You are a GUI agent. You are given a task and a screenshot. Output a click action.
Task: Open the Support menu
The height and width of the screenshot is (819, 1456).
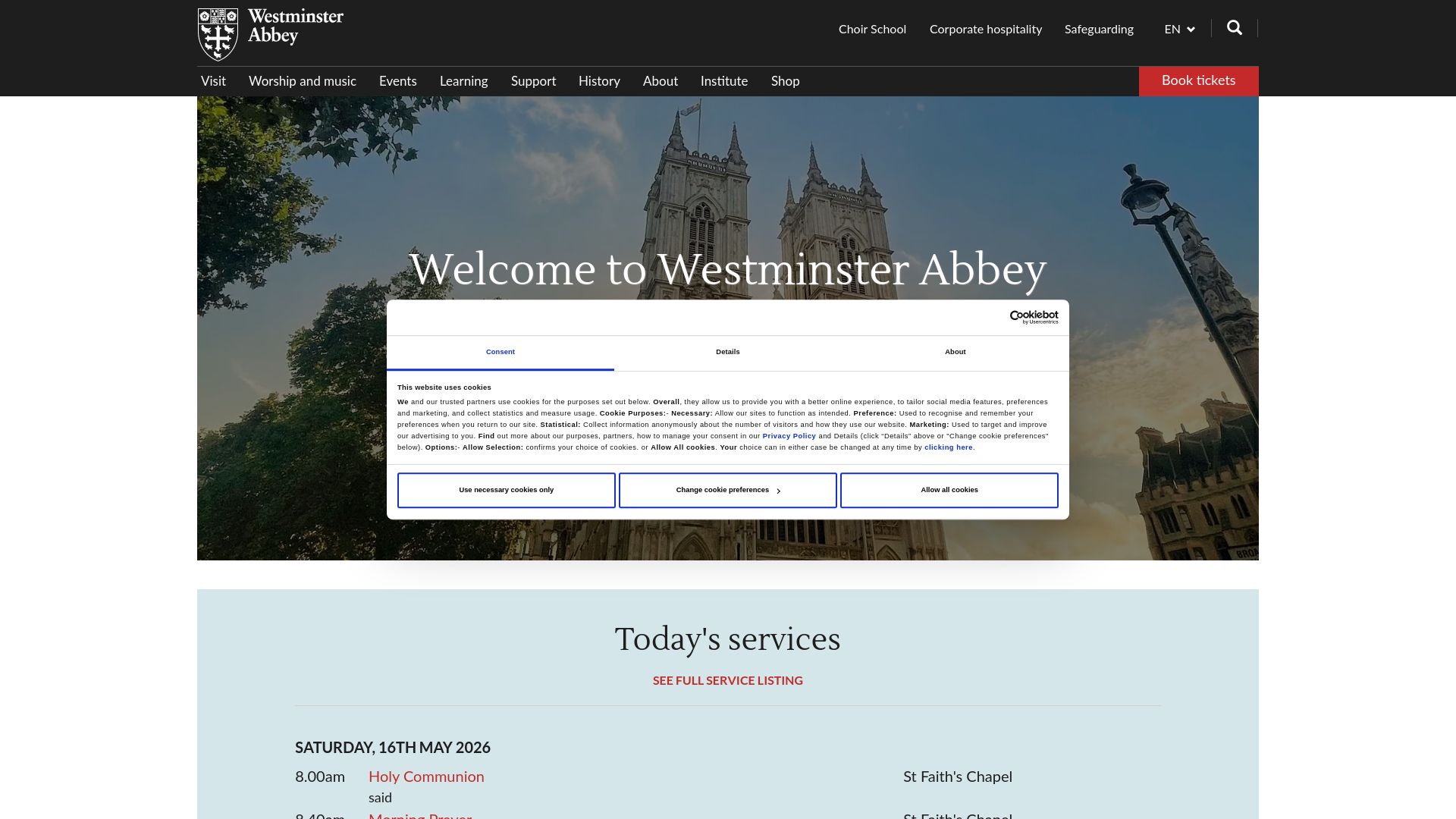click(x=533, y=81)
